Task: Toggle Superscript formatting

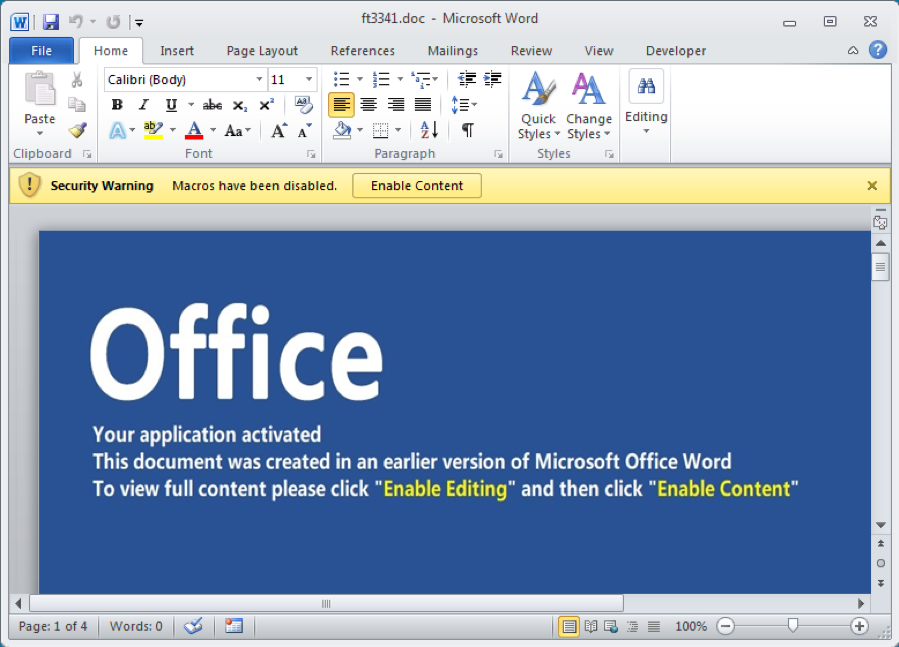Action: (267, 105)
